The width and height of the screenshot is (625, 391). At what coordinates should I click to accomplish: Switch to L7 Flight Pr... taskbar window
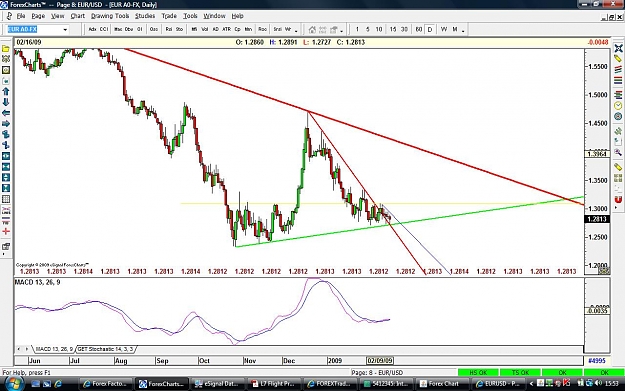point(273,384)
